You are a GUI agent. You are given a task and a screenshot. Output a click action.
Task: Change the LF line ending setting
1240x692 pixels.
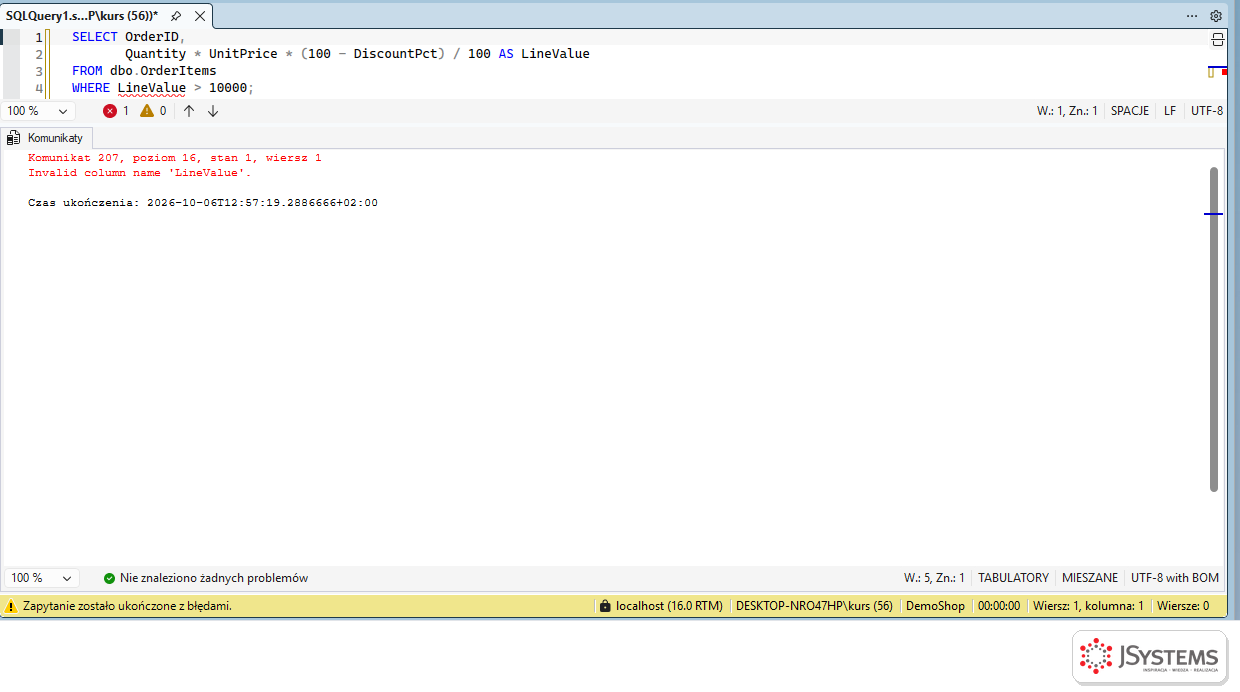1170,111
